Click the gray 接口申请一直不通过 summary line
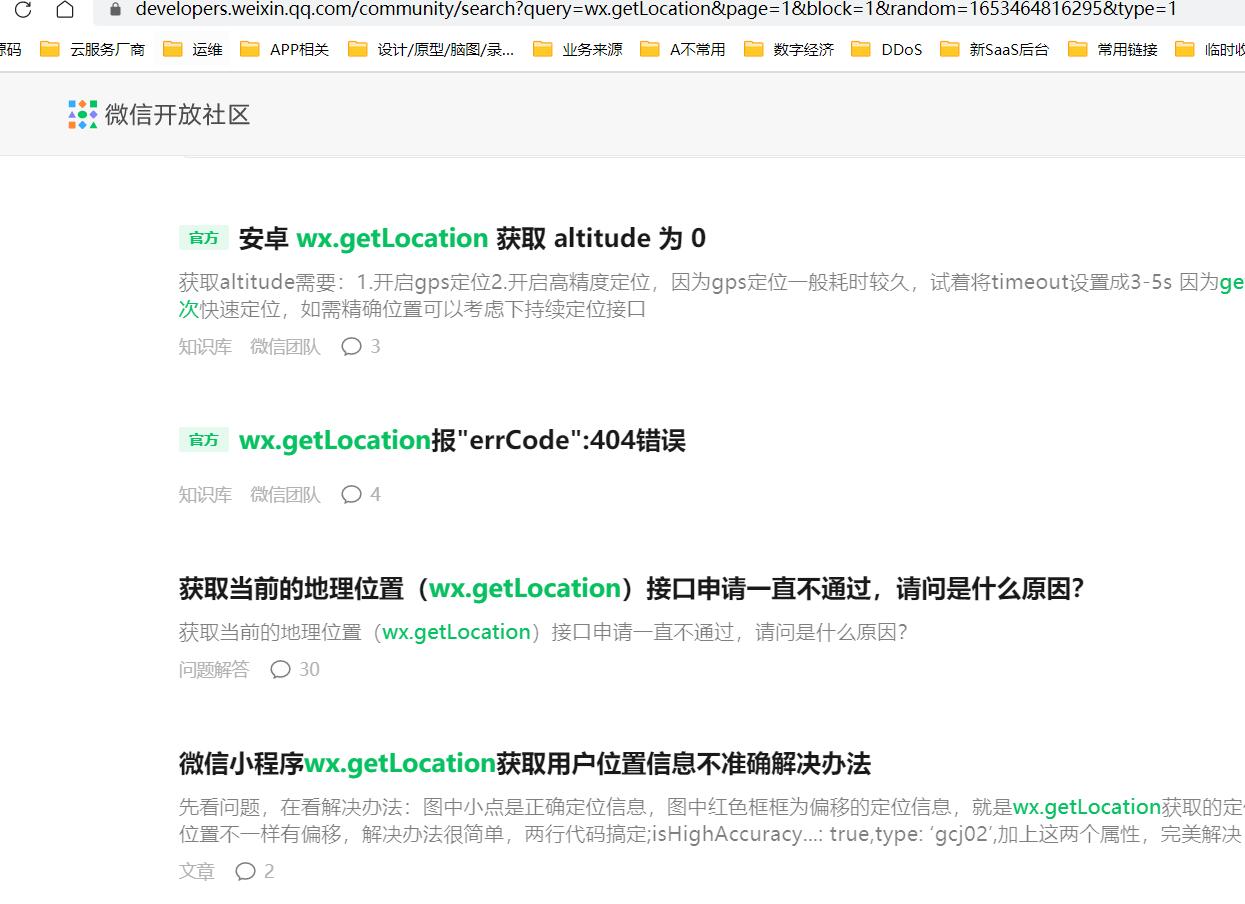Screen dimensions: 1245x904 [x=543, y=632]
